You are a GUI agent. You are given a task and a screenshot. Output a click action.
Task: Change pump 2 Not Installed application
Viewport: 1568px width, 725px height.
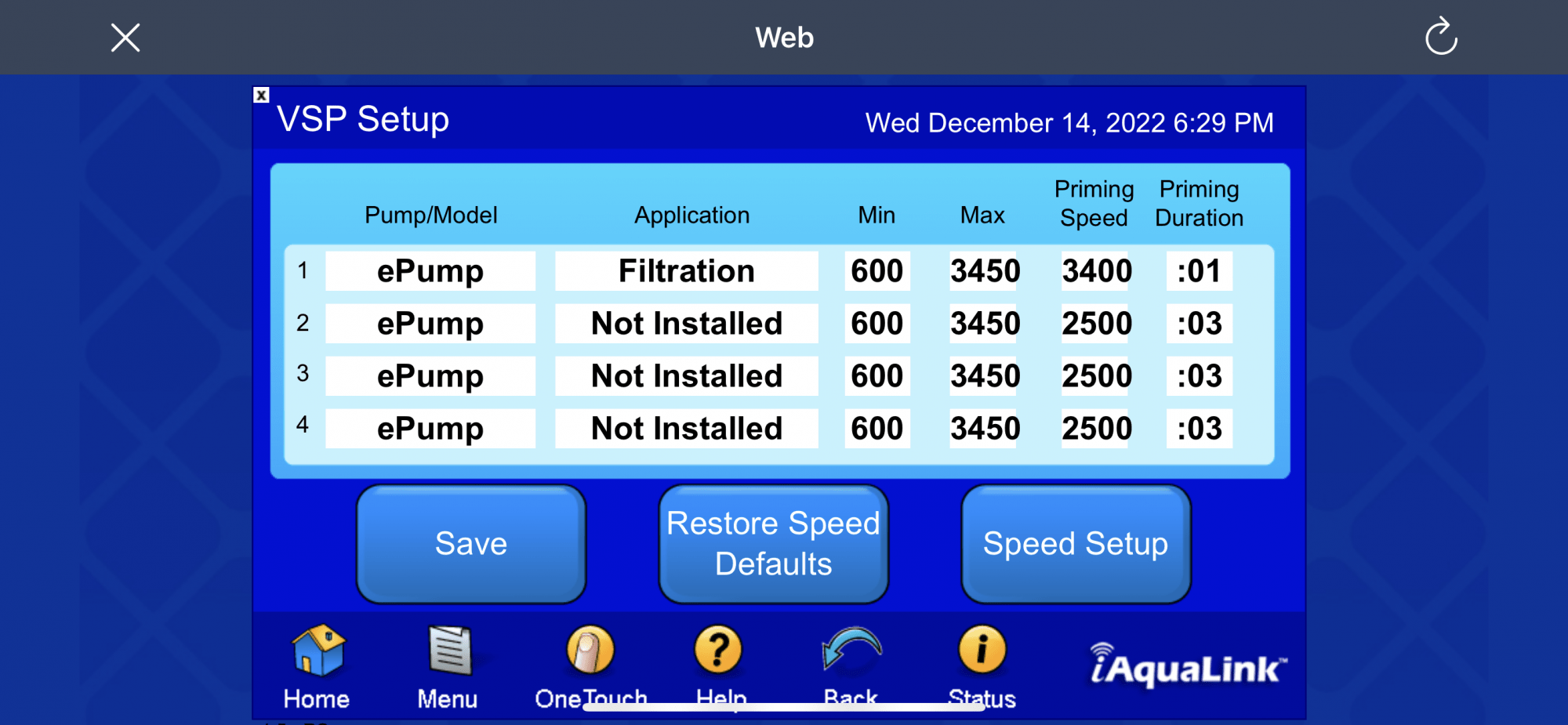click(x=687, y=324)
